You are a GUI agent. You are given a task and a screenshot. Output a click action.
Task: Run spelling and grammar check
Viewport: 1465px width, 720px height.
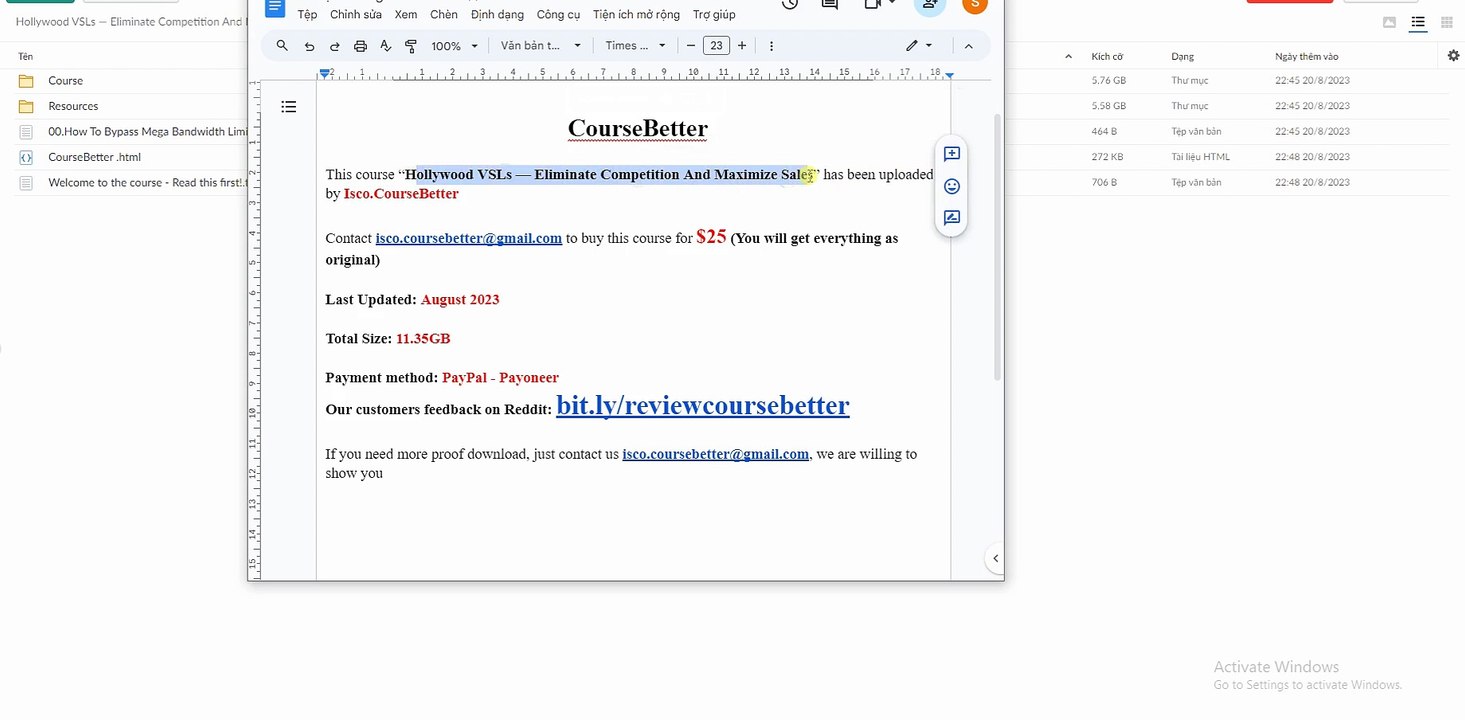tap(385, 46)
